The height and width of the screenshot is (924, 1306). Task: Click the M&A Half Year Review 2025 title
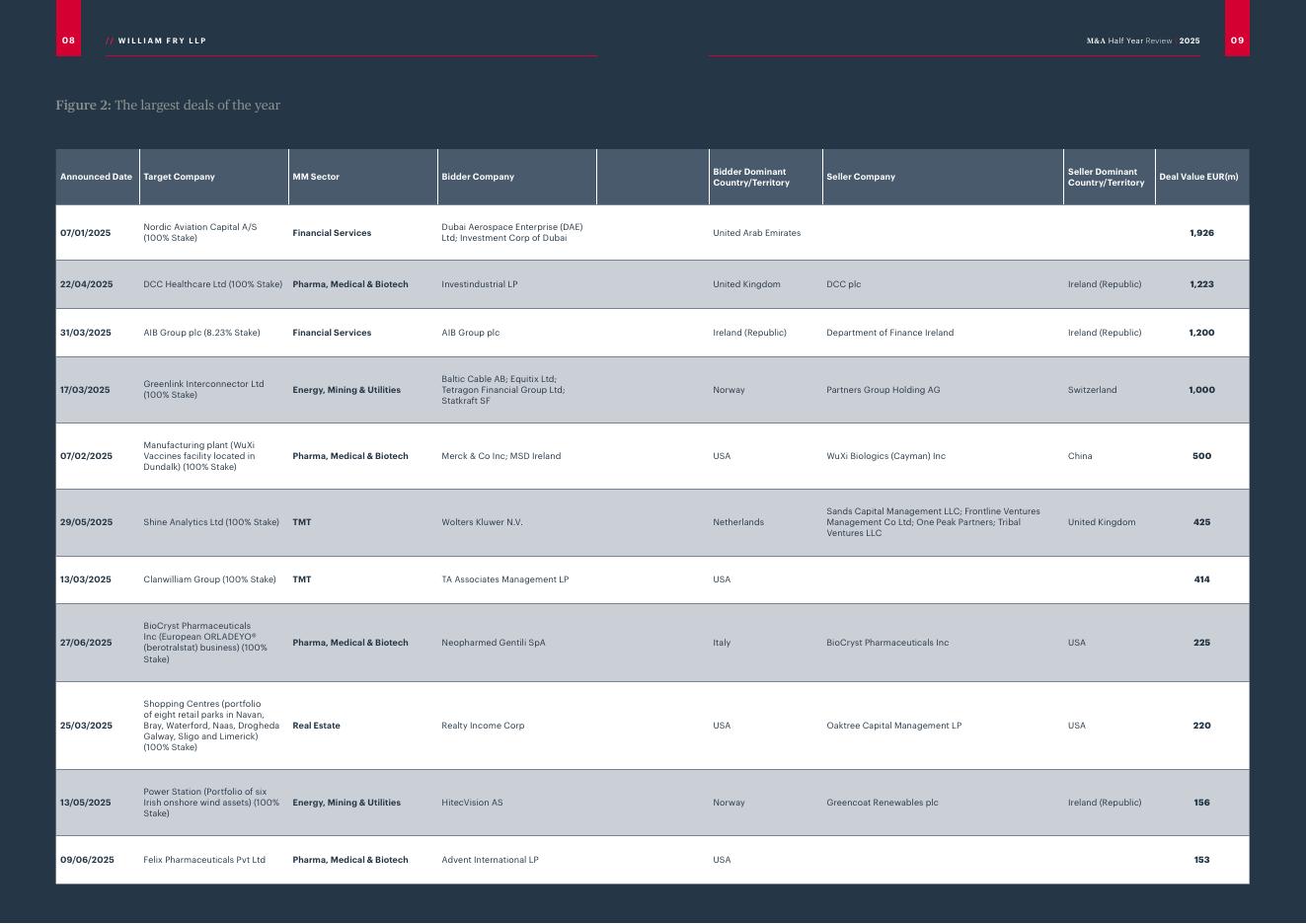pyautogui.click(x=1143, y=41)
